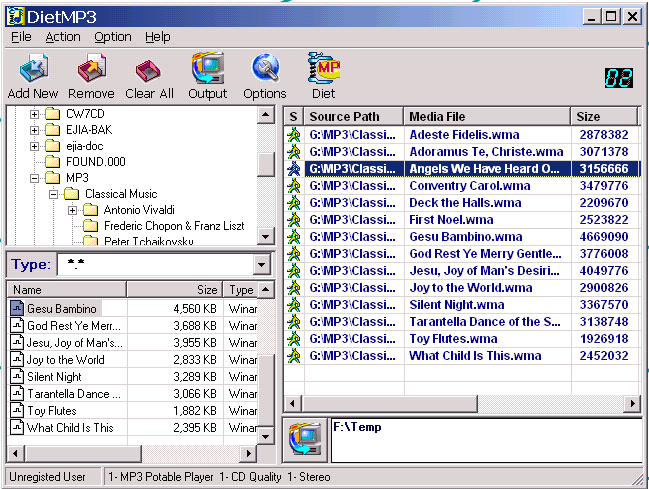Image resolution: width=649 pixels, height=489 pixels.
Task: Click the folder tree scroll down arrow
Action: pyautogui.click(x=266, y=236)
